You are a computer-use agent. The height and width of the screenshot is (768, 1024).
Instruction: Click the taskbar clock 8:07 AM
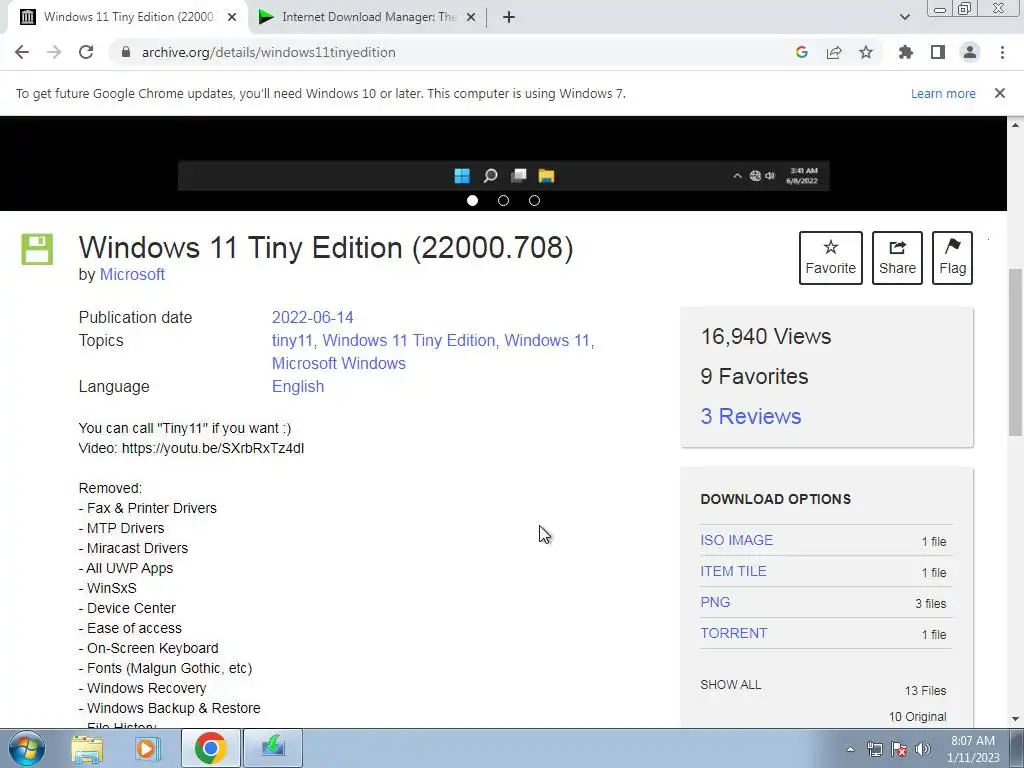pyautogui.click(x=973, y=741)
